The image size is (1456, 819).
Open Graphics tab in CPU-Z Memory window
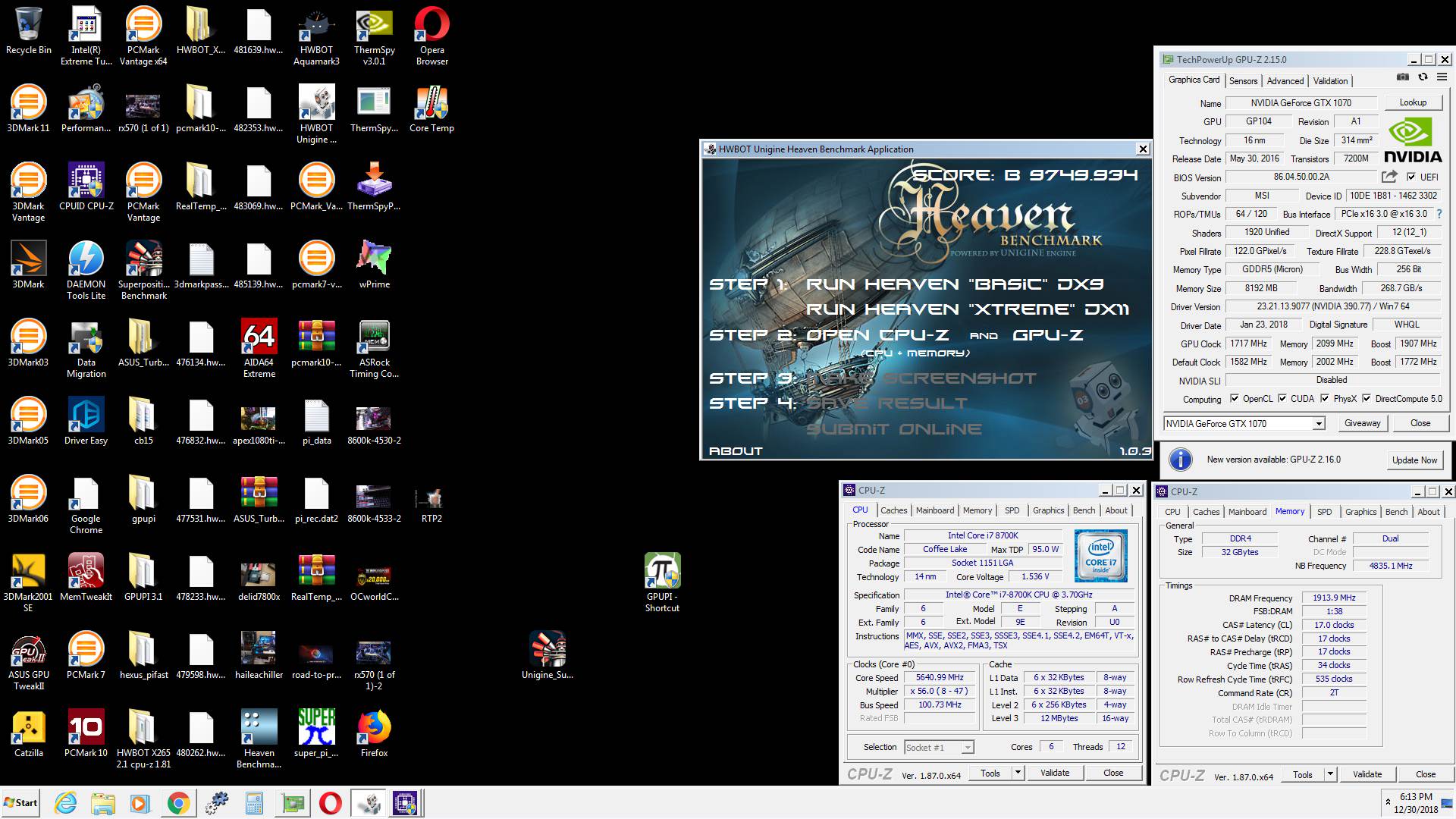[1360, 512]
